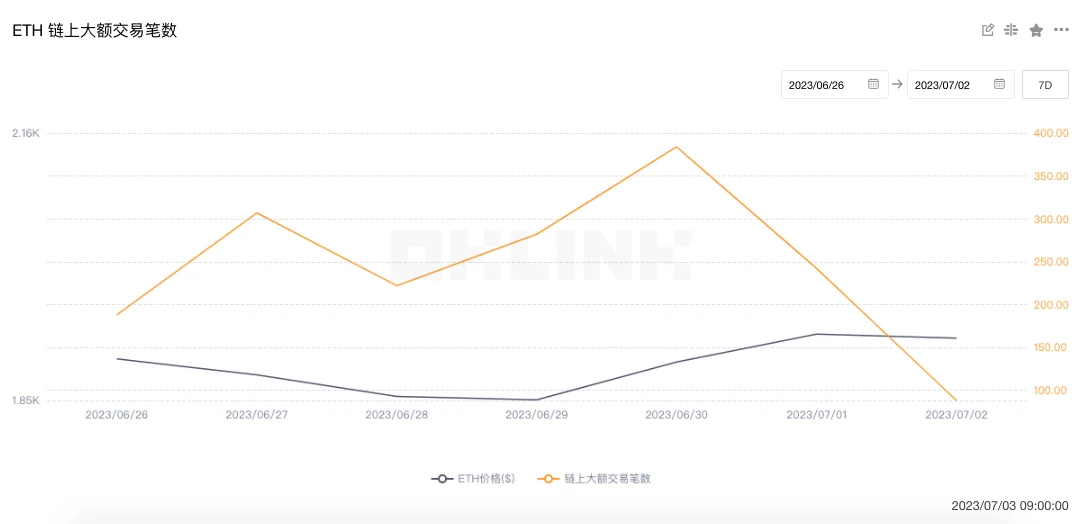Click the compare columns icon
The width and height of the screenshot is (1085, 524).
[x=1011, y=30]
